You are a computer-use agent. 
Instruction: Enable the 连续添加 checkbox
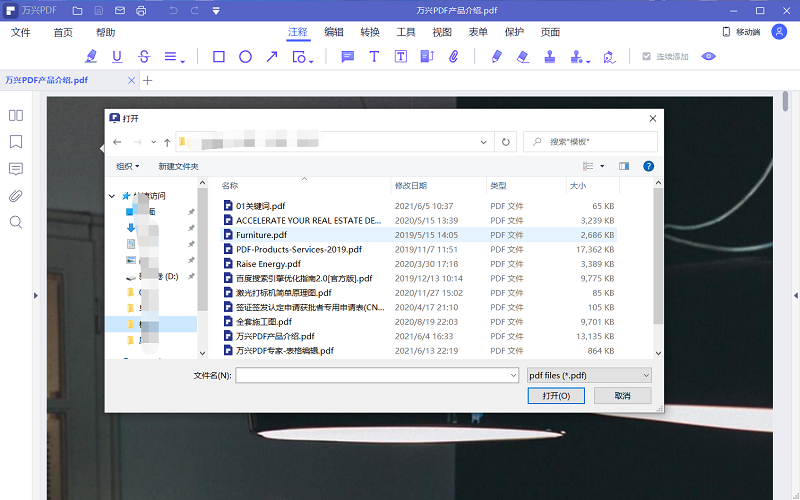point(647,57)
